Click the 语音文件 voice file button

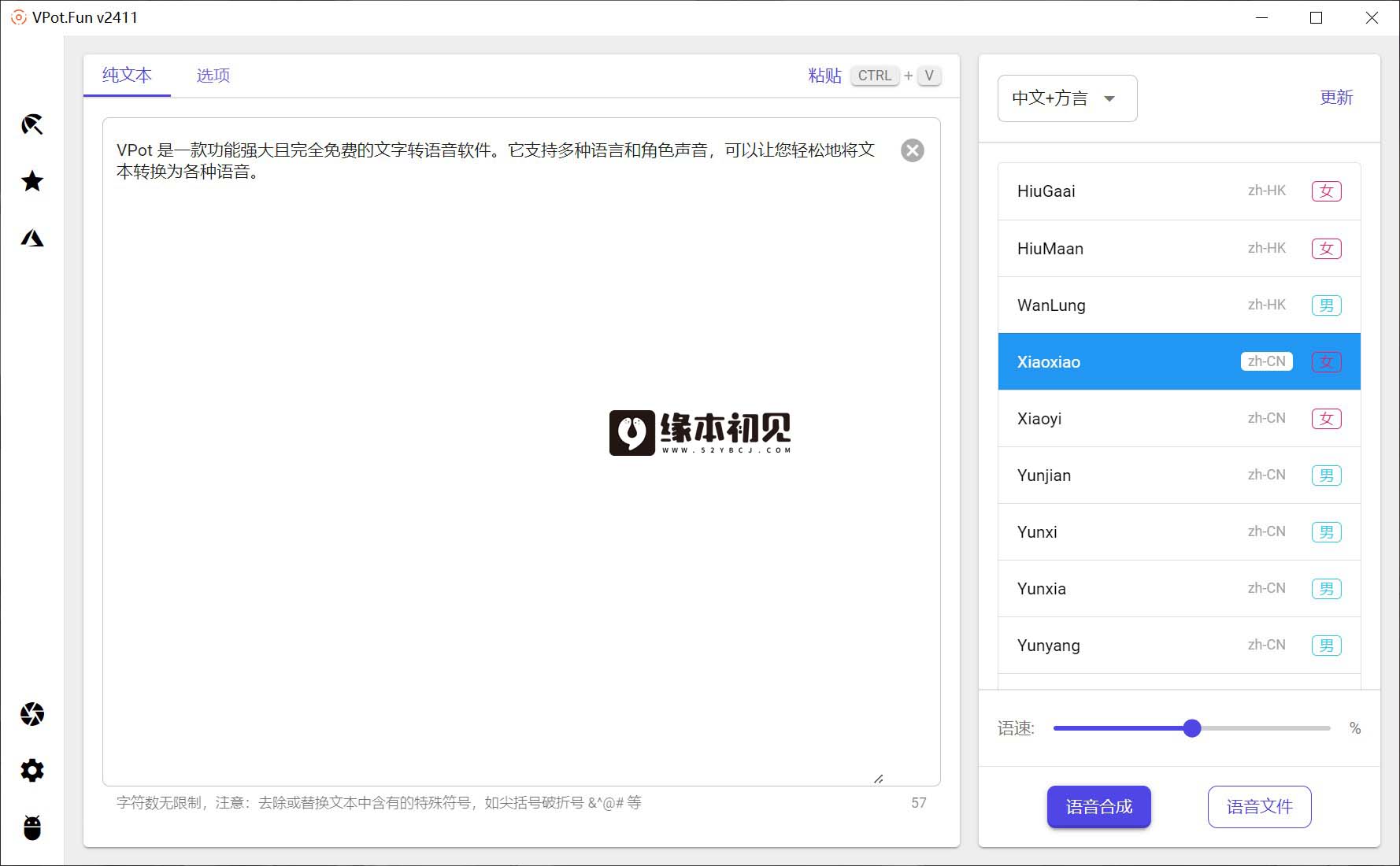pyautogui.click(x=1260, y=807)
